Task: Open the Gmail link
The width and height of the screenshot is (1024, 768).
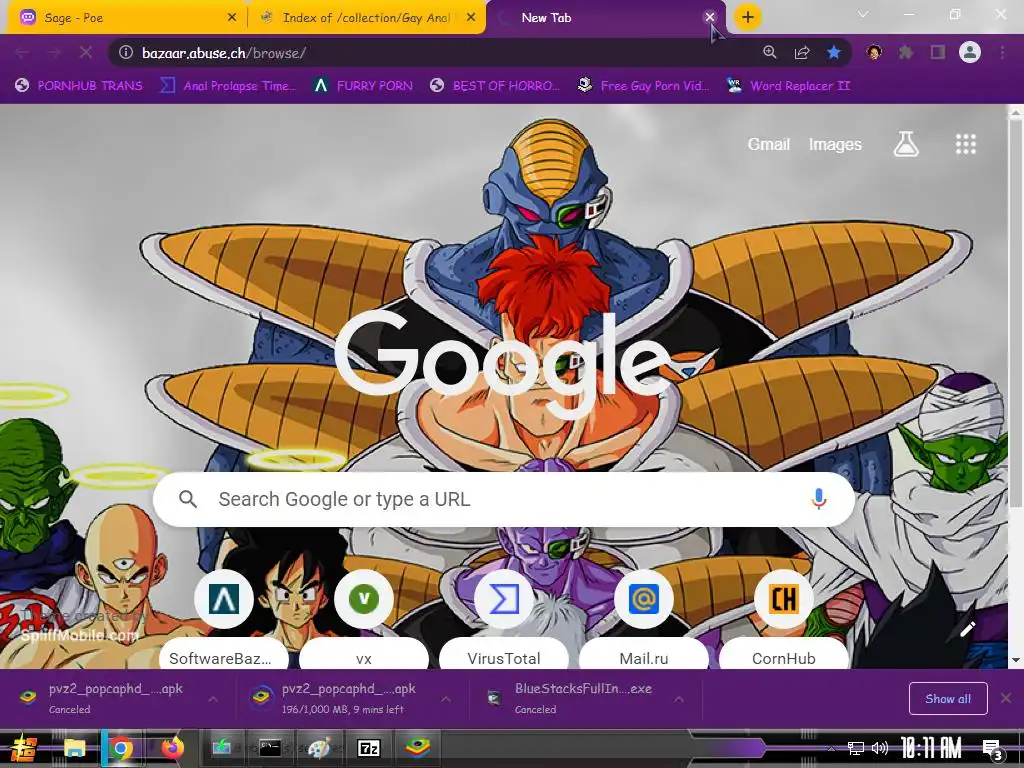Action: 769,144
